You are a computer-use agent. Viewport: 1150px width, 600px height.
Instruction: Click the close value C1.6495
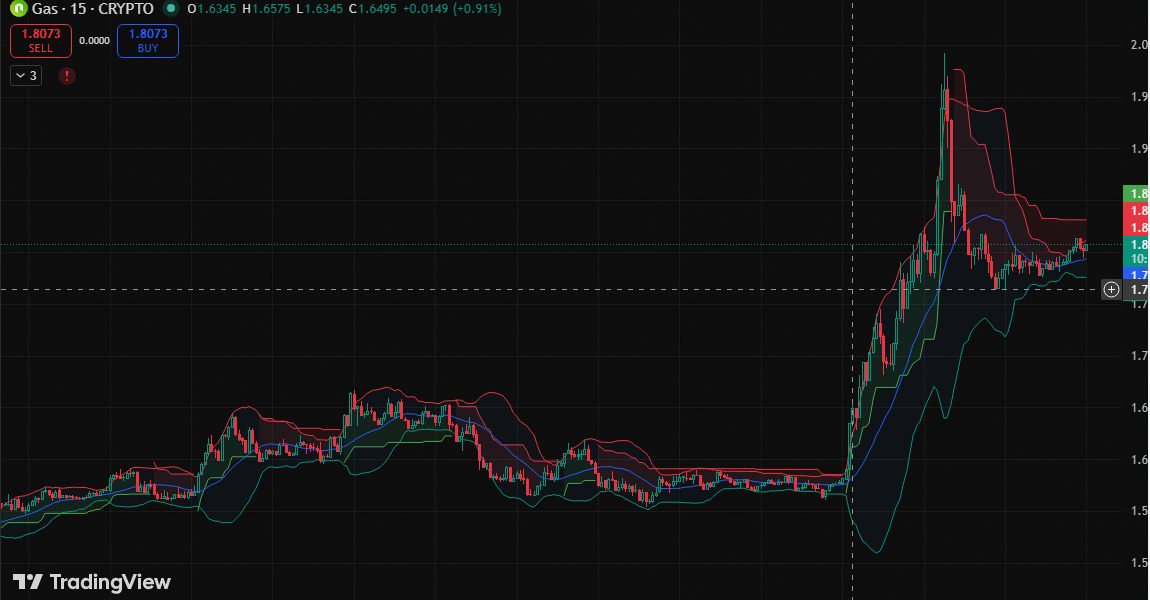point(373,9)
